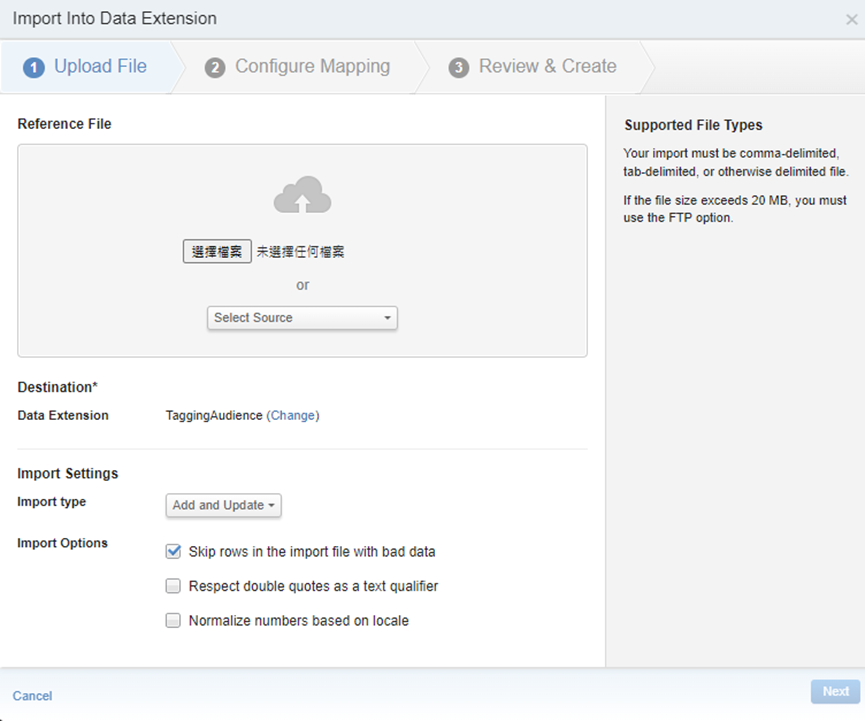Click the step 2 number badge

(x=215, y=68)
